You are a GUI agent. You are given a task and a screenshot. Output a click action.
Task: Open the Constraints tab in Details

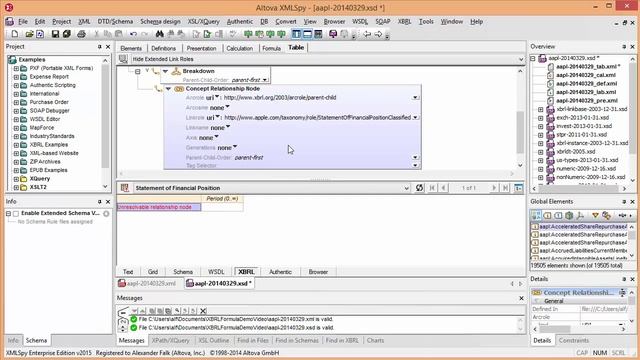click(x=573, y=340)
